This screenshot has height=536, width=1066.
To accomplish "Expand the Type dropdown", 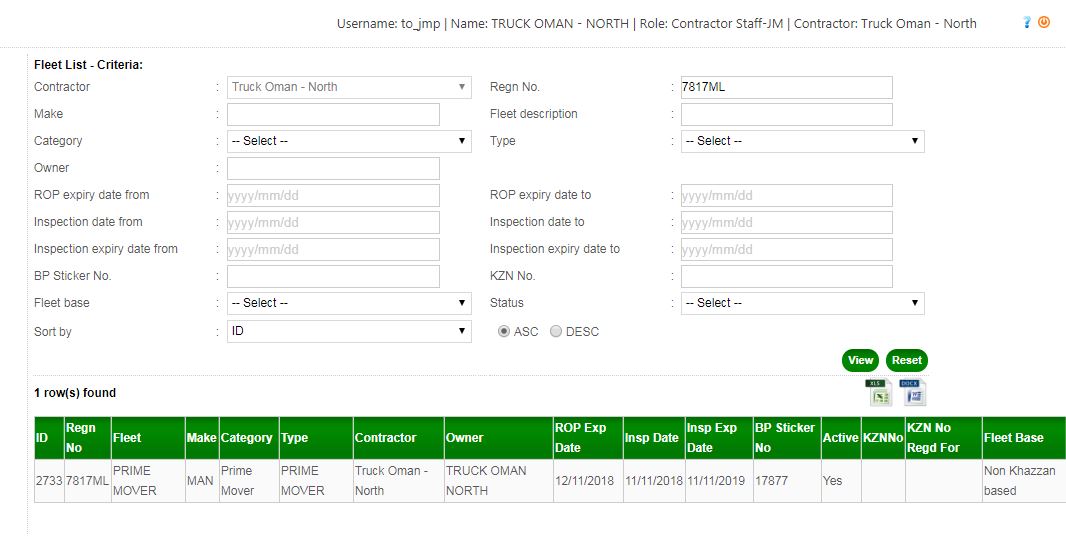I will tap(802, 141).
